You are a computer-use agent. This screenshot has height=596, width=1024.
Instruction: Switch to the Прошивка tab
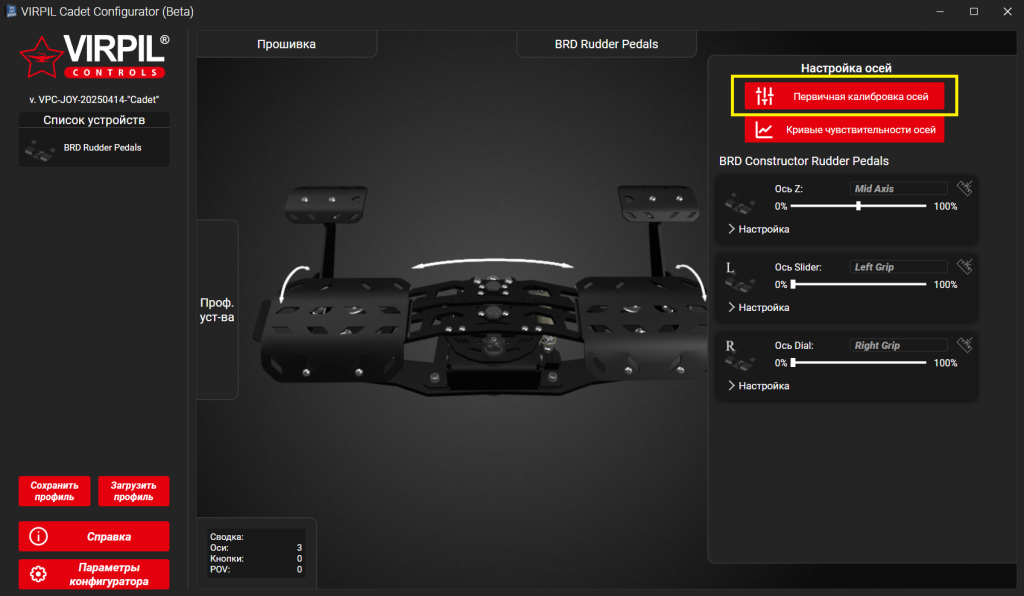pyautogui.click(x=286, y=44)
